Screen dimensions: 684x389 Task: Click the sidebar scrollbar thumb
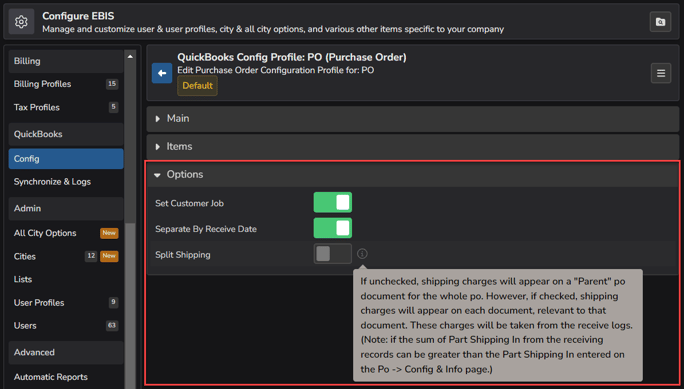point(130,305)
